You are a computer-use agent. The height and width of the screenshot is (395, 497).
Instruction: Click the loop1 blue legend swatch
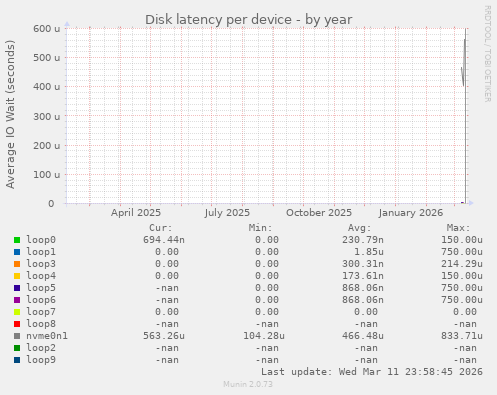17,252
